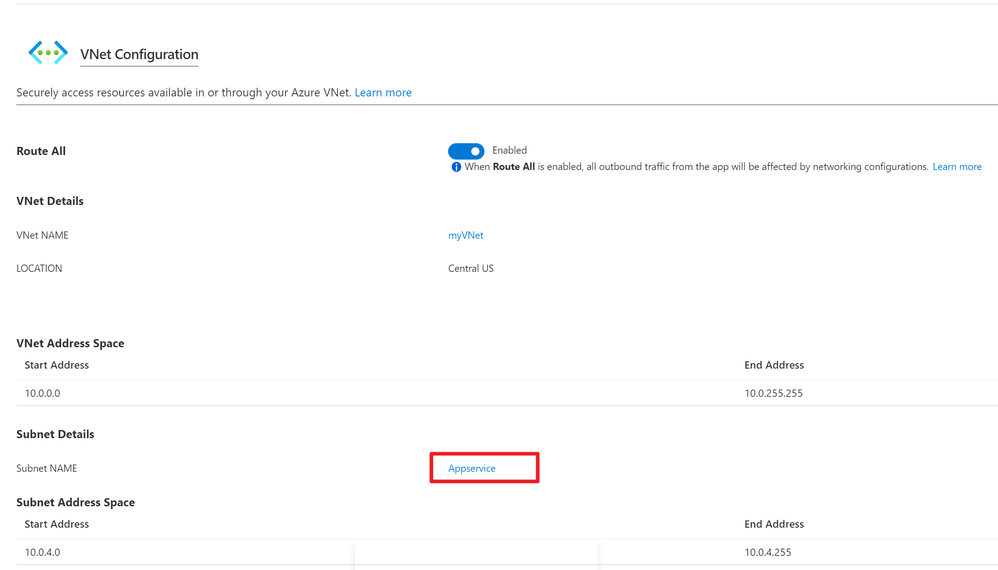The width and height of the screenshot is (998, 570).
Task: Click Start Address header under VNet Address Space
Action: tap(57, 365)
